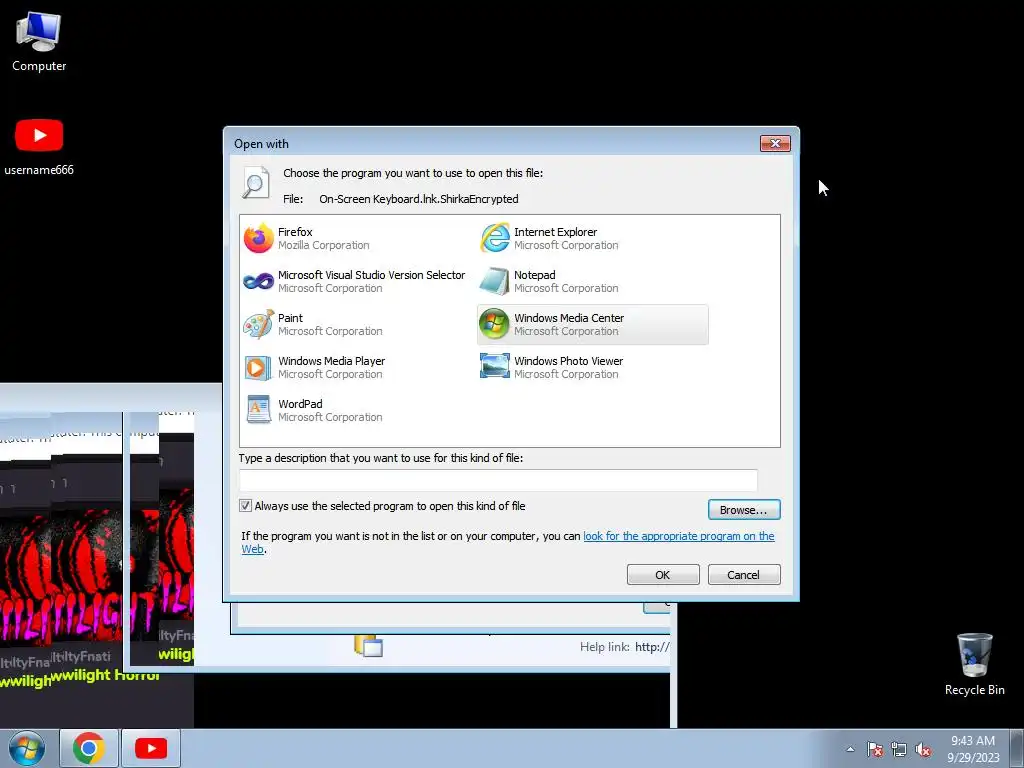The height and width of the screenshot is (768, 1024).
Task: Click the Computer desktop icon
Action: tap(39, 42)
